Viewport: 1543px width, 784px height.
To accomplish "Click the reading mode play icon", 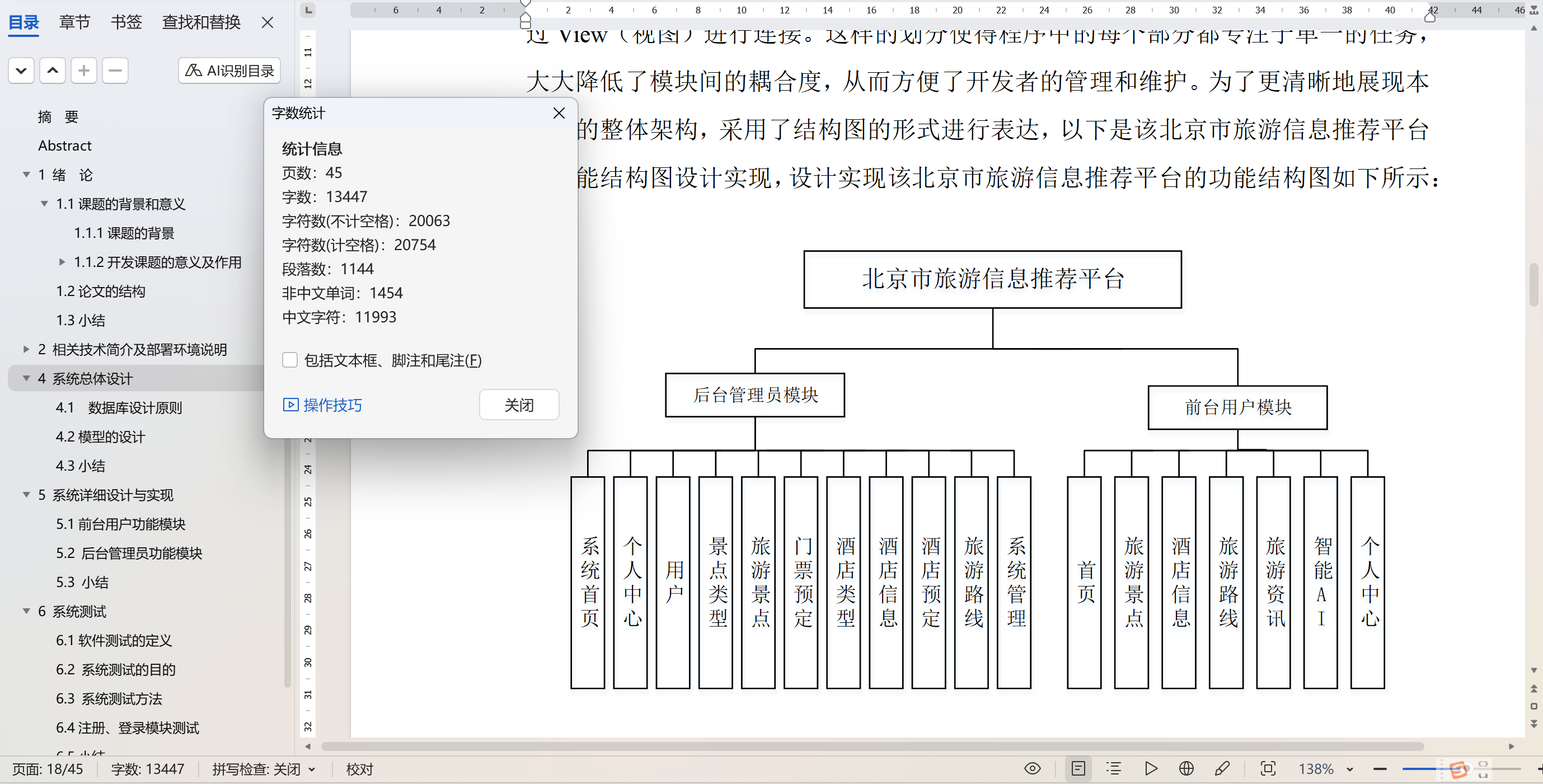I will [1151, 768].
